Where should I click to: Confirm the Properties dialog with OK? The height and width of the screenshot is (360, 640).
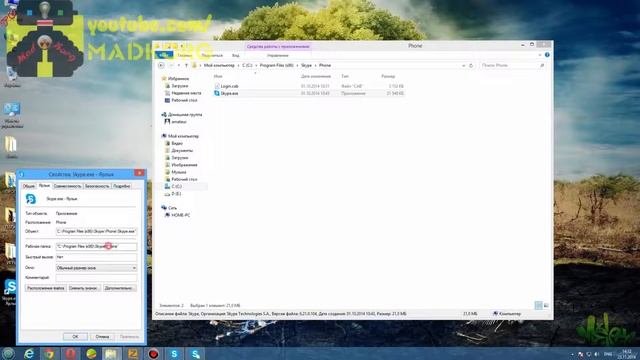[x=75, y=337]
